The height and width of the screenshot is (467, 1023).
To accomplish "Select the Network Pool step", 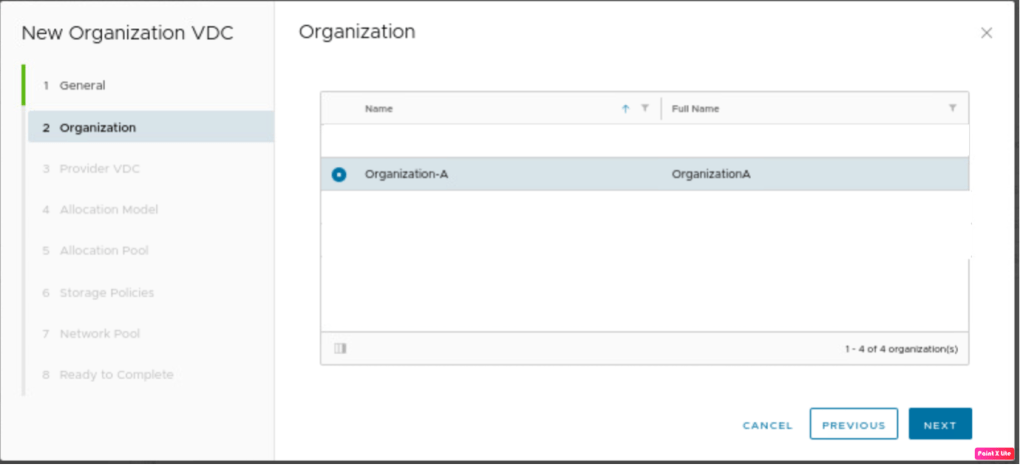I will click(x=99, y=334).
